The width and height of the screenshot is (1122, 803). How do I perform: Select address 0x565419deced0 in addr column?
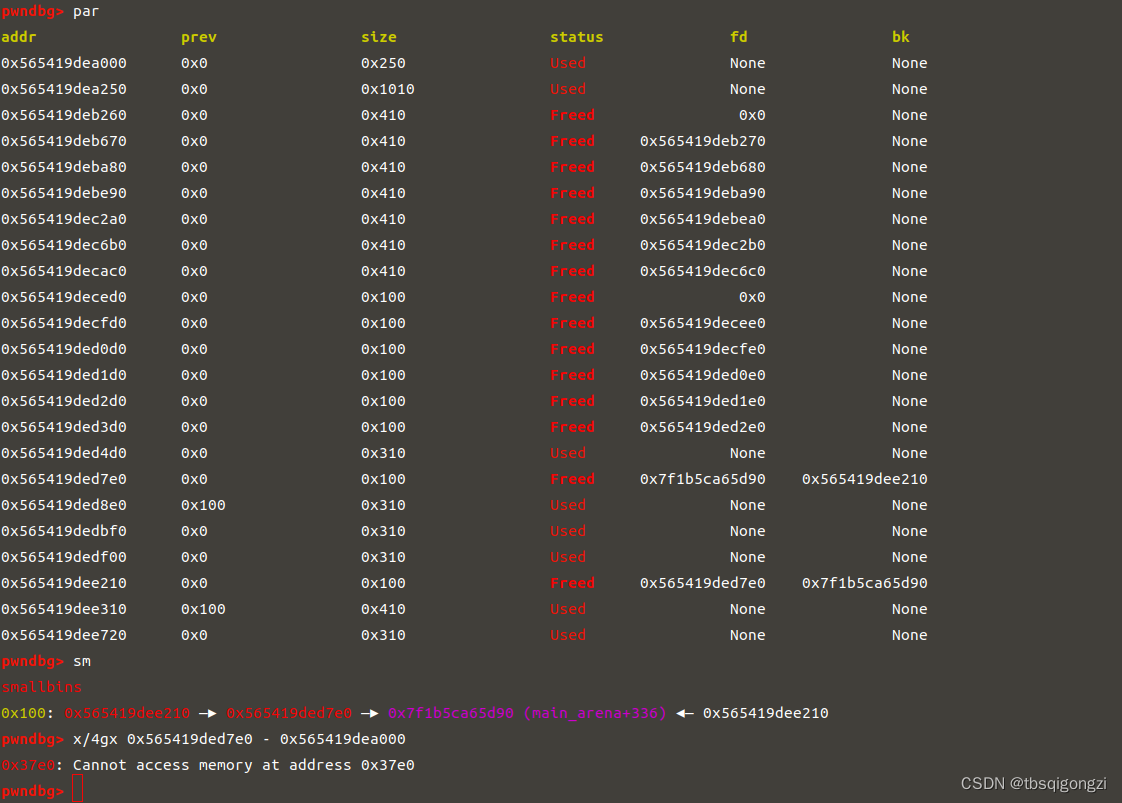point(64,297)
